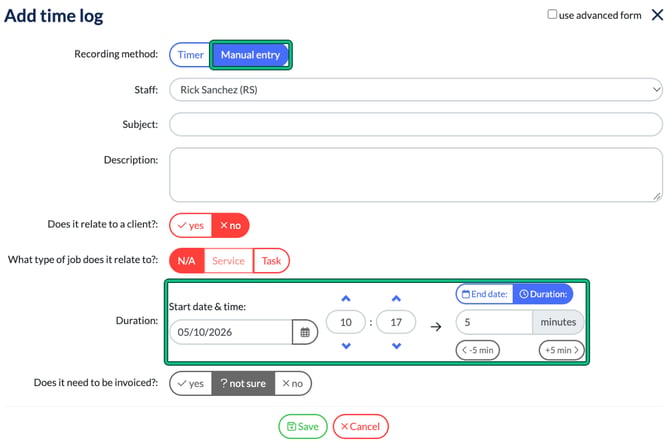This screenshot has width=670, height=444.
Task: Enable the use advanced form checkbox
Action: coord(552,15)
